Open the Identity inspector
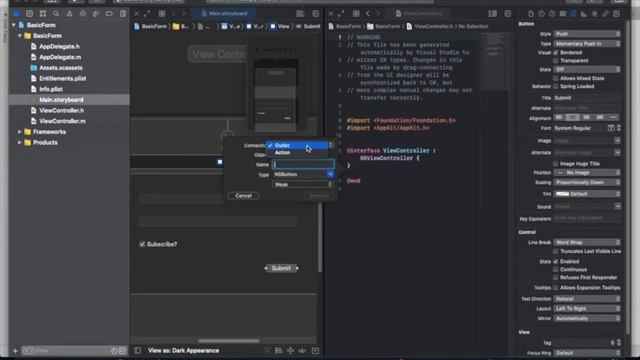The width and height of the screenshot is (640, 360). (562, 13)
